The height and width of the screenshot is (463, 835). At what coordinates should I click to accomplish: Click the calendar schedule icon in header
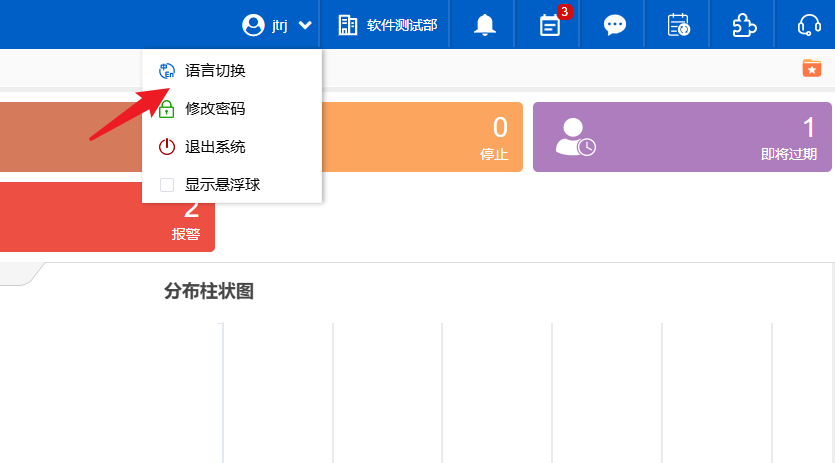[679, 25]
